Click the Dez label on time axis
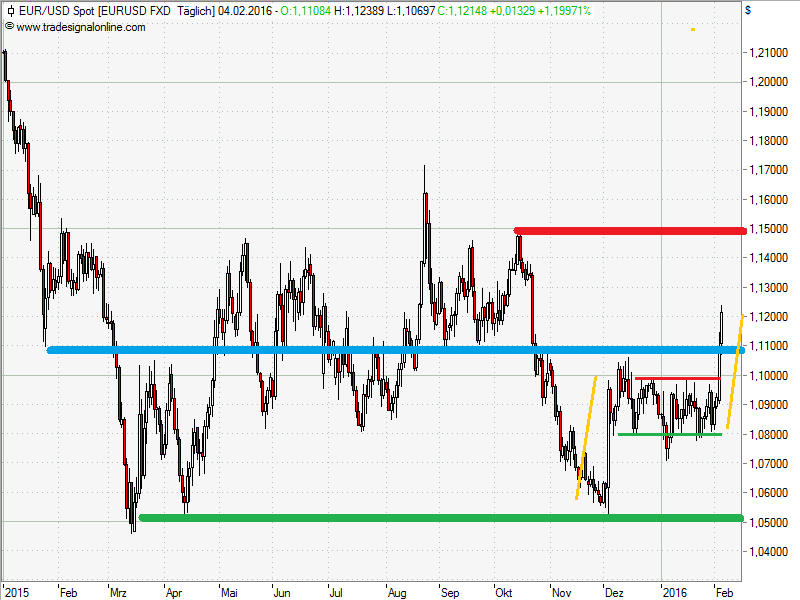 point(614,593)
